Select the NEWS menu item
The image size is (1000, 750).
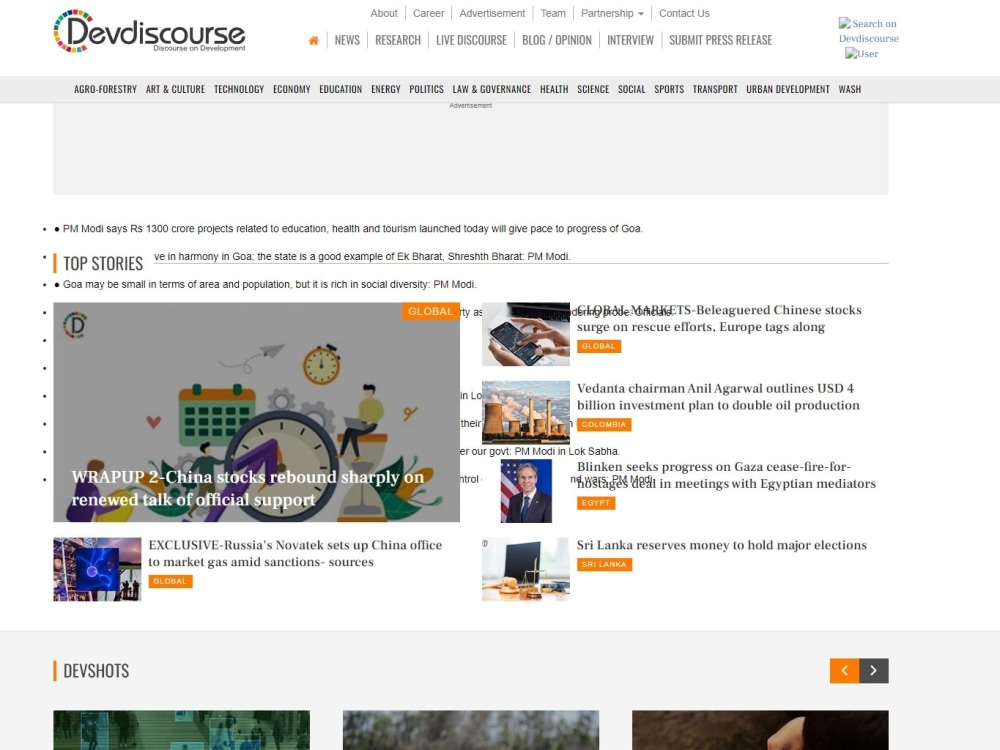[347, 40]
